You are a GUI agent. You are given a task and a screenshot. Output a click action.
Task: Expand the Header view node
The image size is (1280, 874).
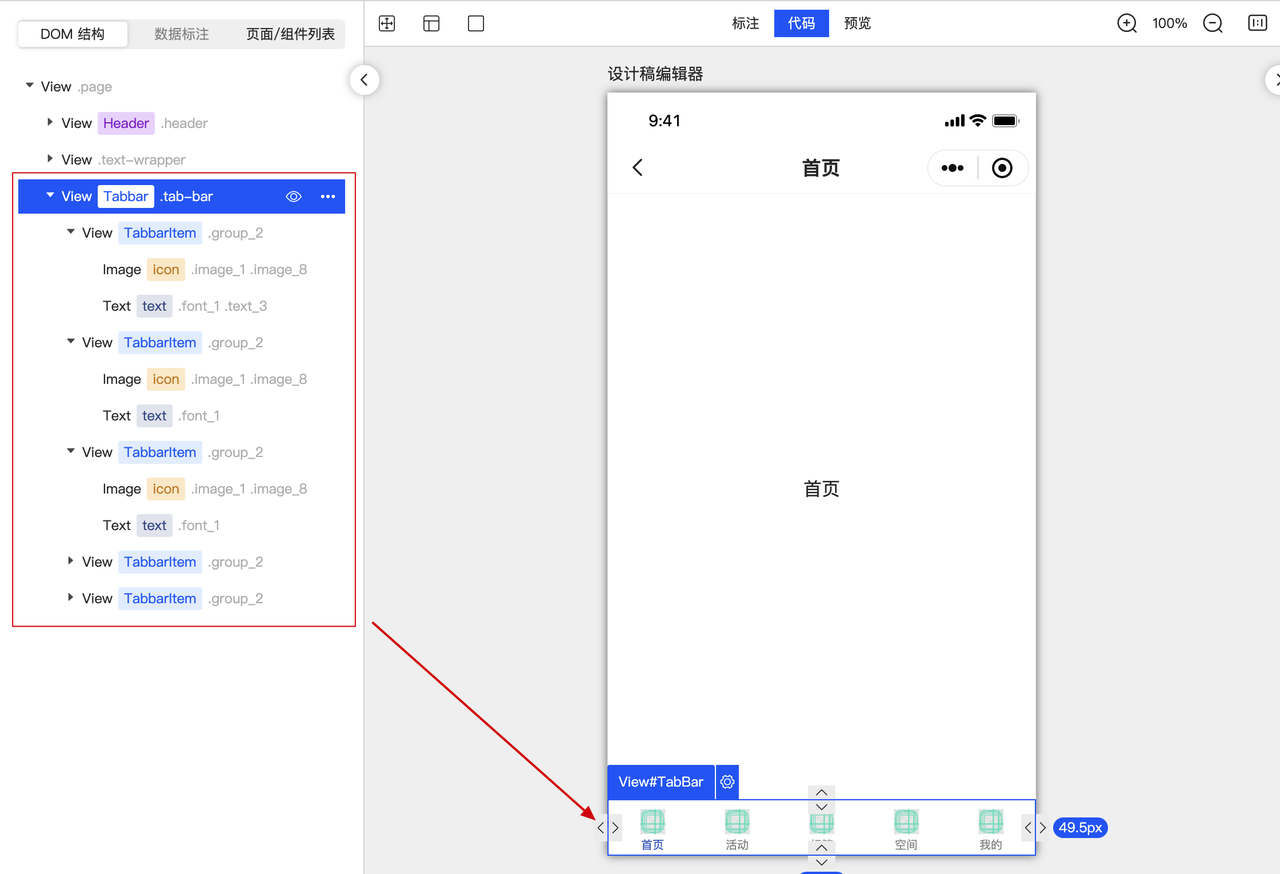pos(49,122)
